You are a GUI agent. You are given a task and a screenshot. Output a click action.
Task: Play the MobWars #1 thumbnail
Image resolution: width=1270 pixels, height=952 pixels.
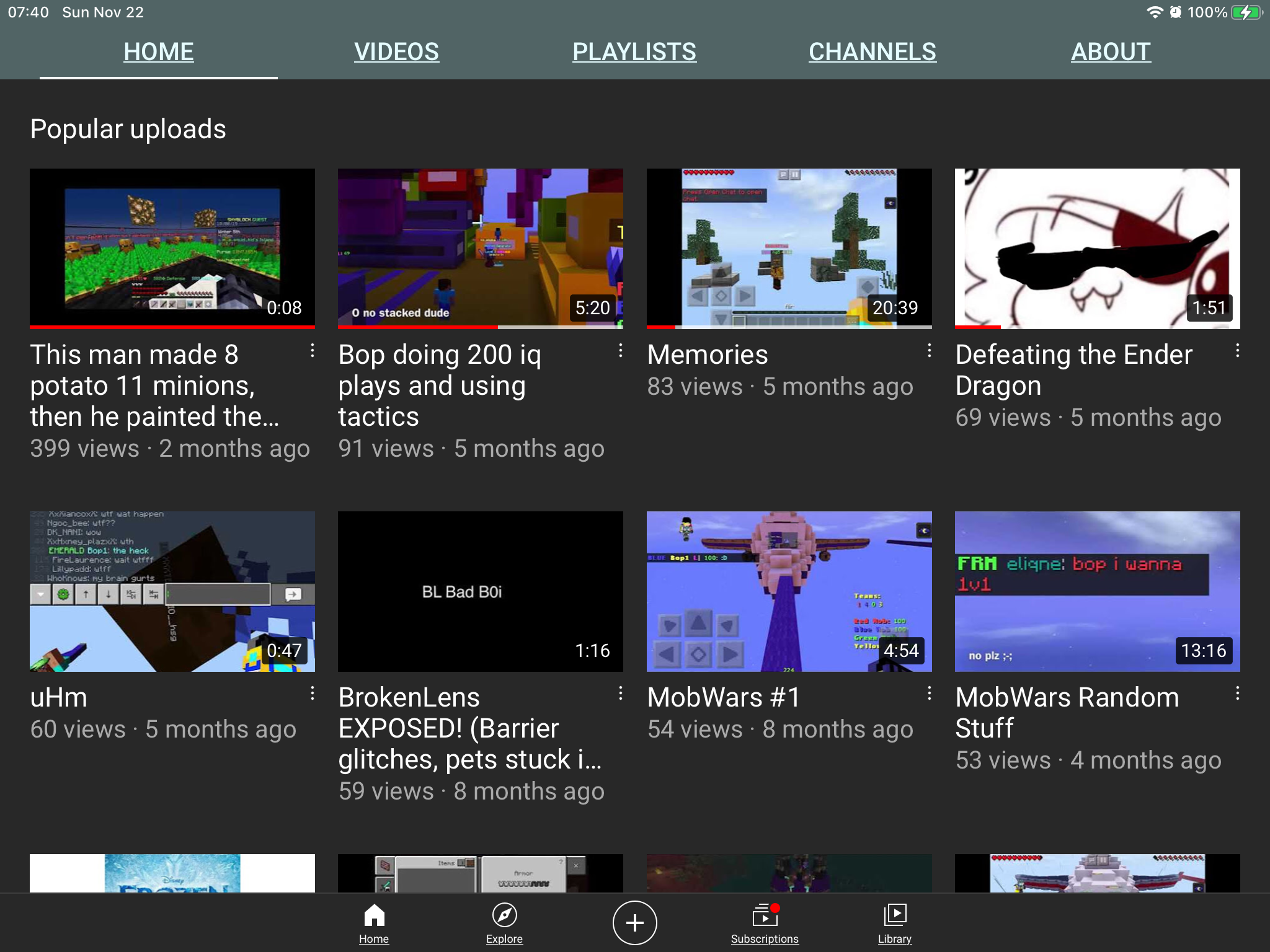[789, 591]
